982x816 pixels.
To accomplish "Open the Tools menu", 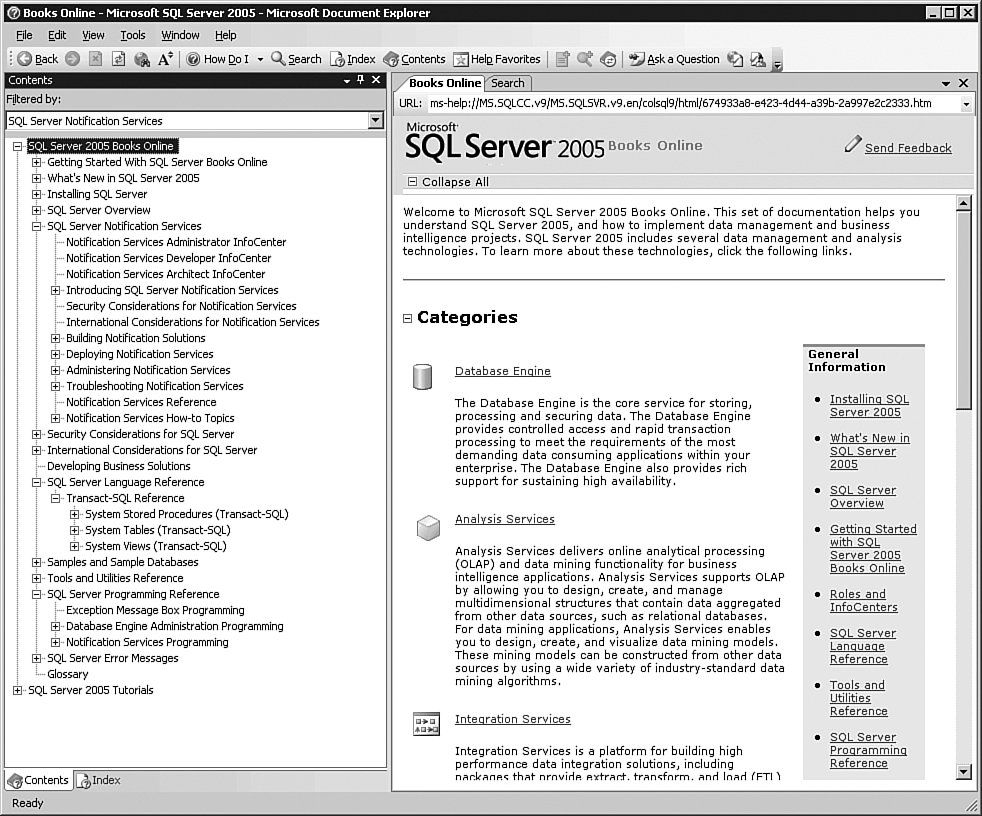I will coord(133,35).
